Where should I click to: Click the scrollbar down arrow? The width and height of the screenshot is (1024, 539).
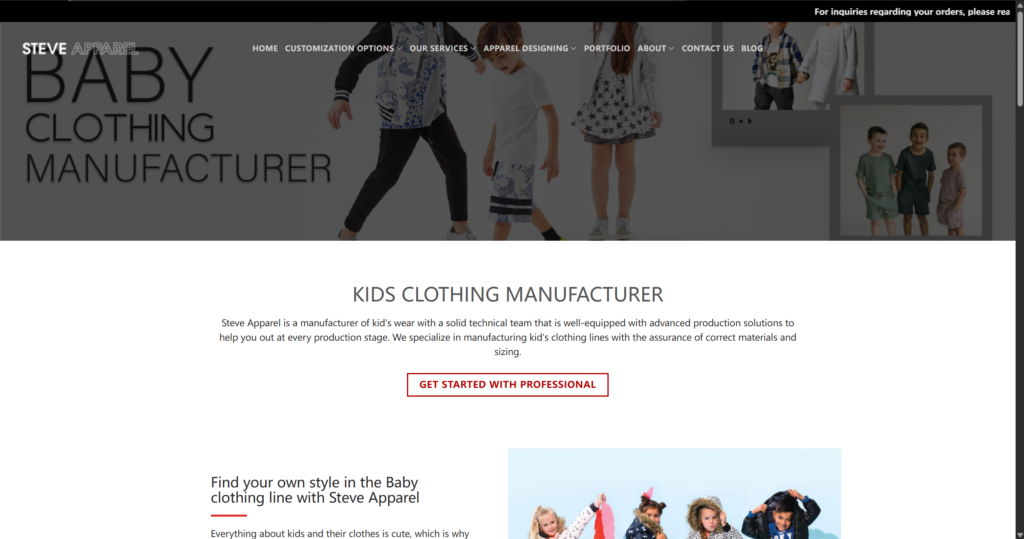tap(1019, 534)
